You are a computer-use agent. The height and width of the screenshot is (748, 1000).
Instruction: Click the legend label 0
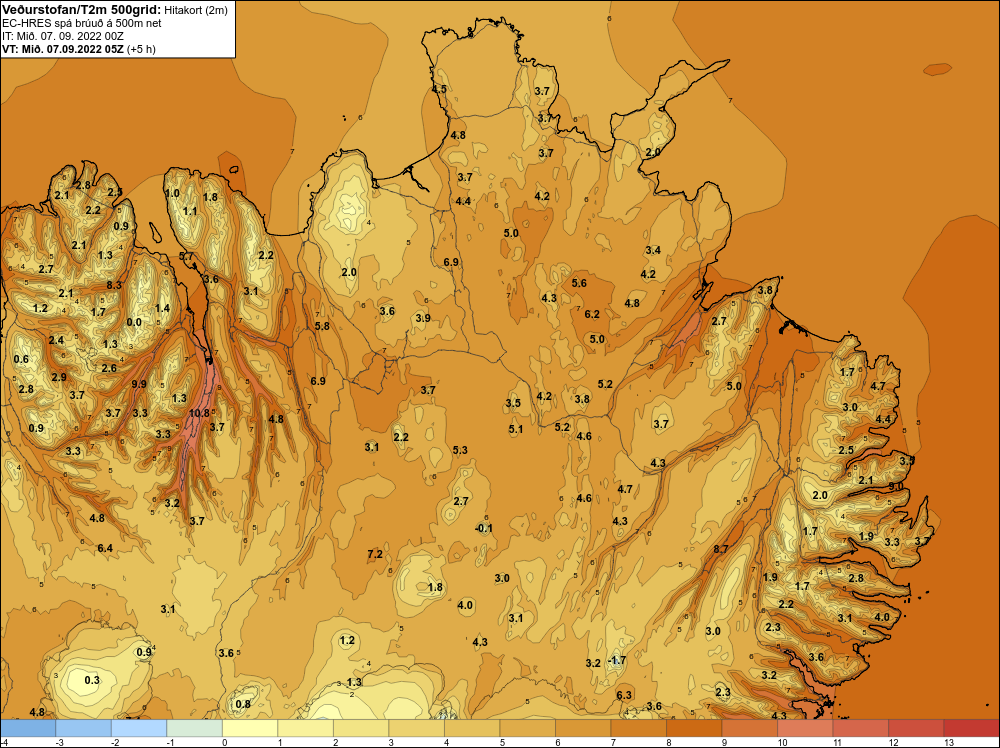224,742
